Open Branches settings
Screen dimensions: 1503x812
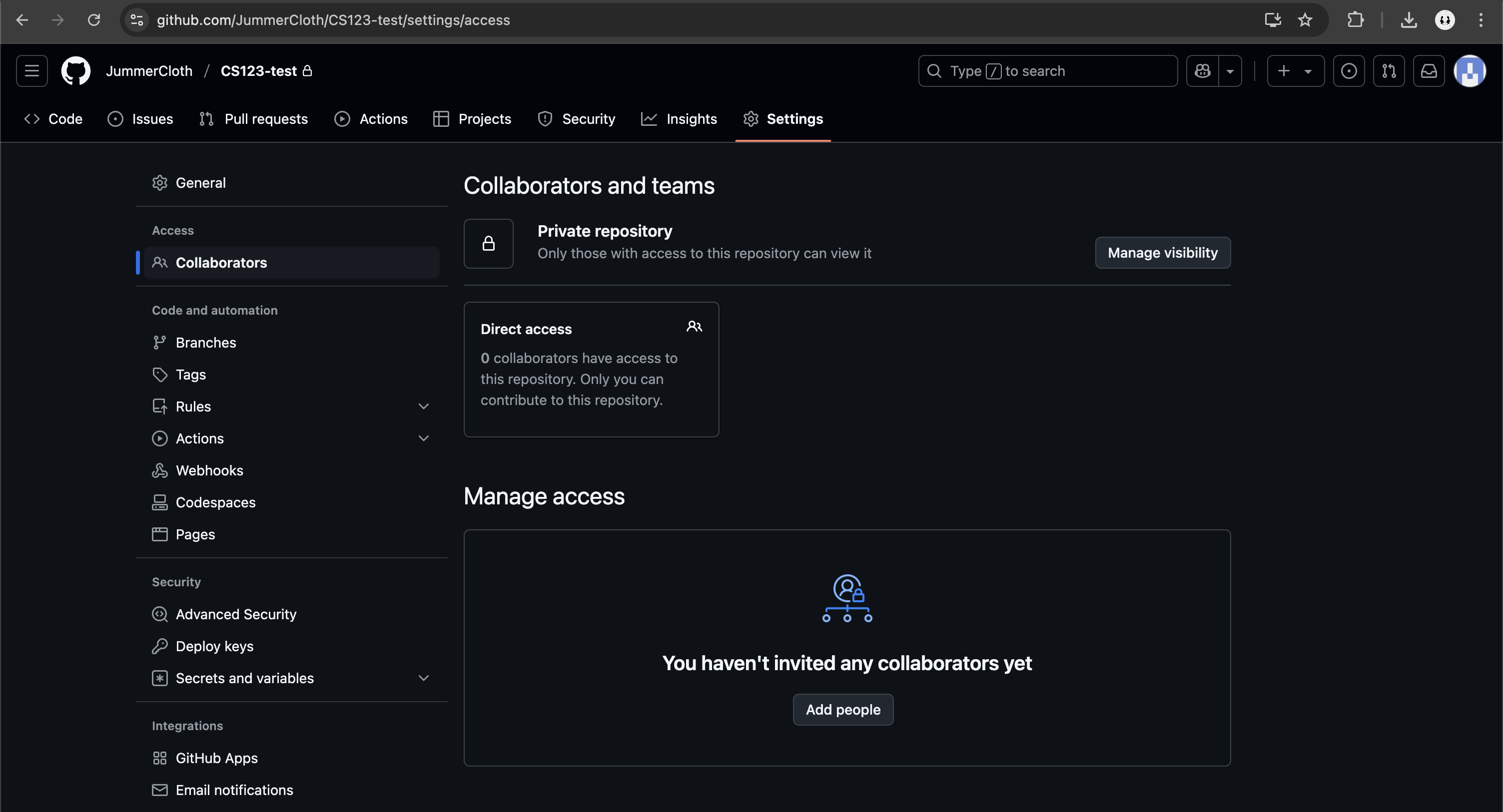point(292,343)
